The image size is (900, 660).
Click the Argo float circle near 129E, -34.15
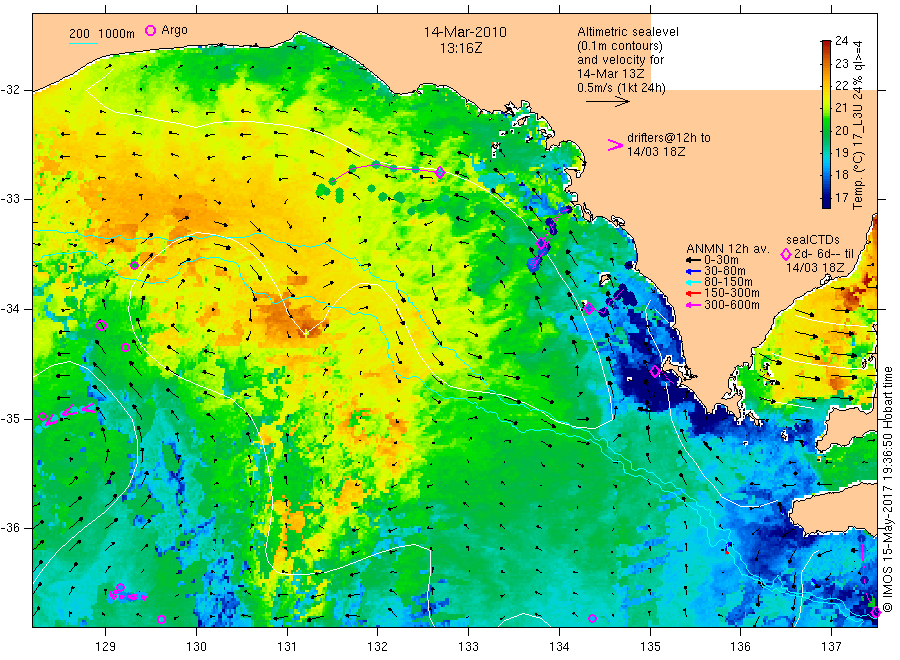pyautogui.click(x=102, y=326)
